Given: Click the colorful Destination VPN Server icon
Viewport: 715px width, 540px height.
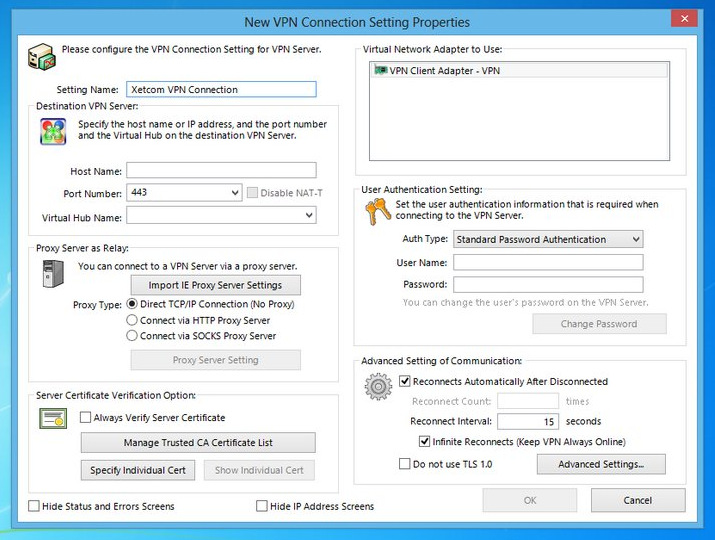Looking at the screenshot, I should coord(53,131).
